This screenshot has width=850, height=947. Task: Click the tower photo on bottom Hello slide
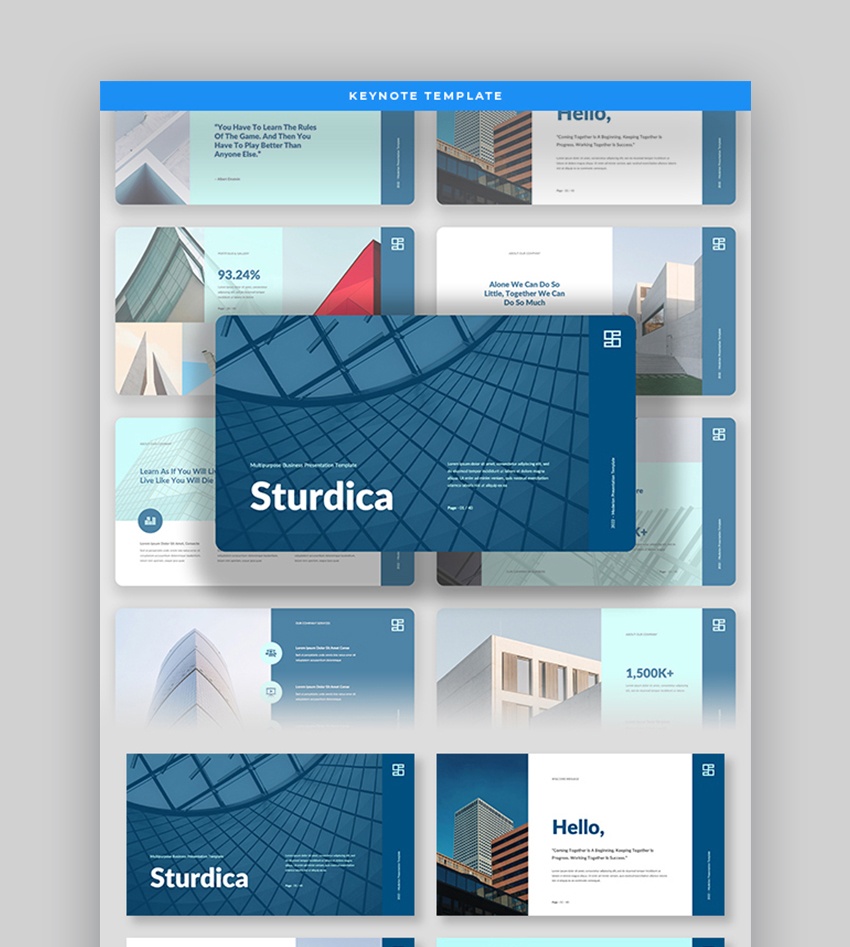coord(482,834)
